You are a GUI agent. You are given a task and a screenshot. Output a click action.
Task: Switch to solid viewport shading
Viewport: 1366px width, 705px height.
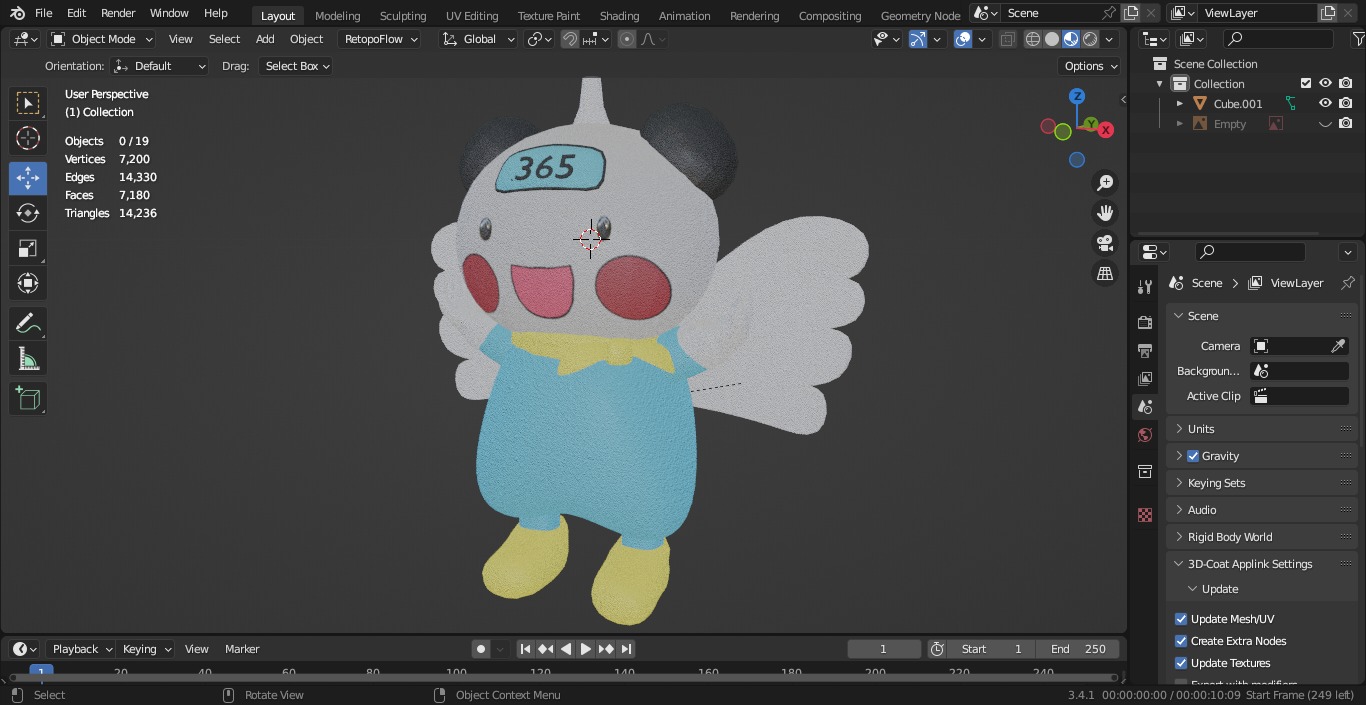1052,39
